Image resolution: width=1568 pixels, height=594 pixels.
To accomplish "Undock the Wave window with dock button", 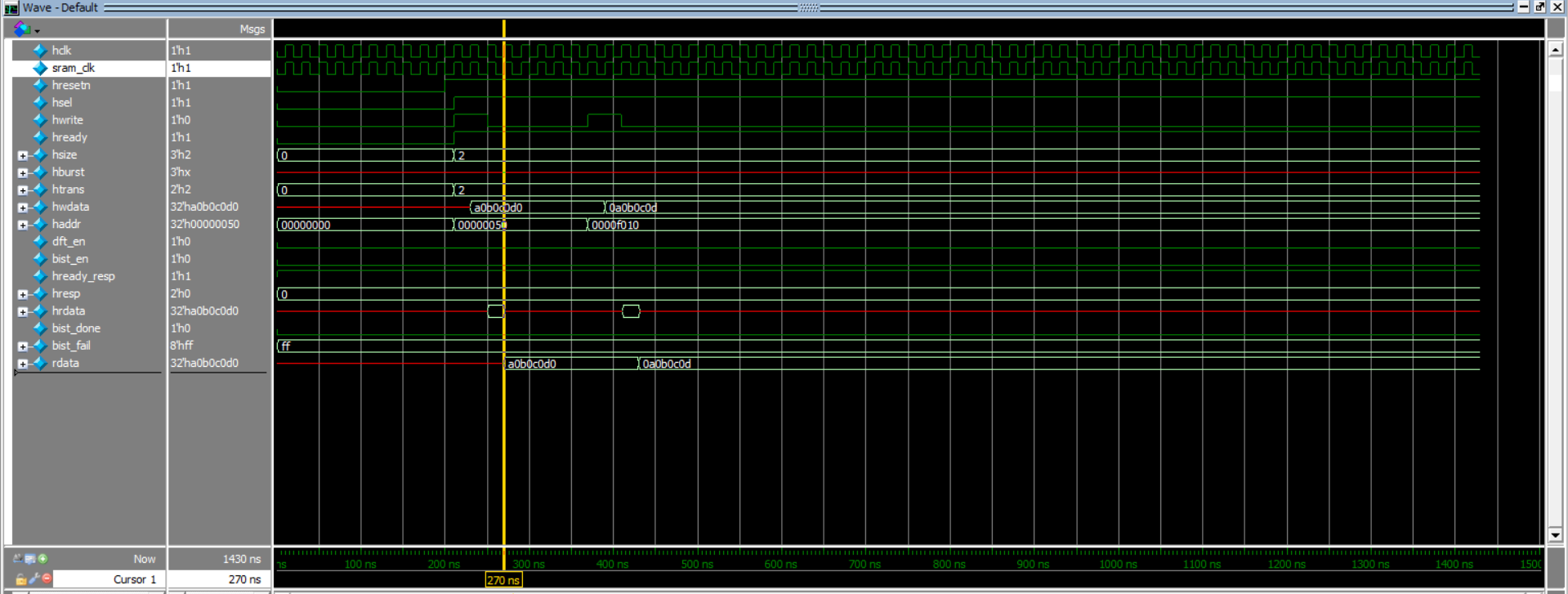I will [1539, 7].
